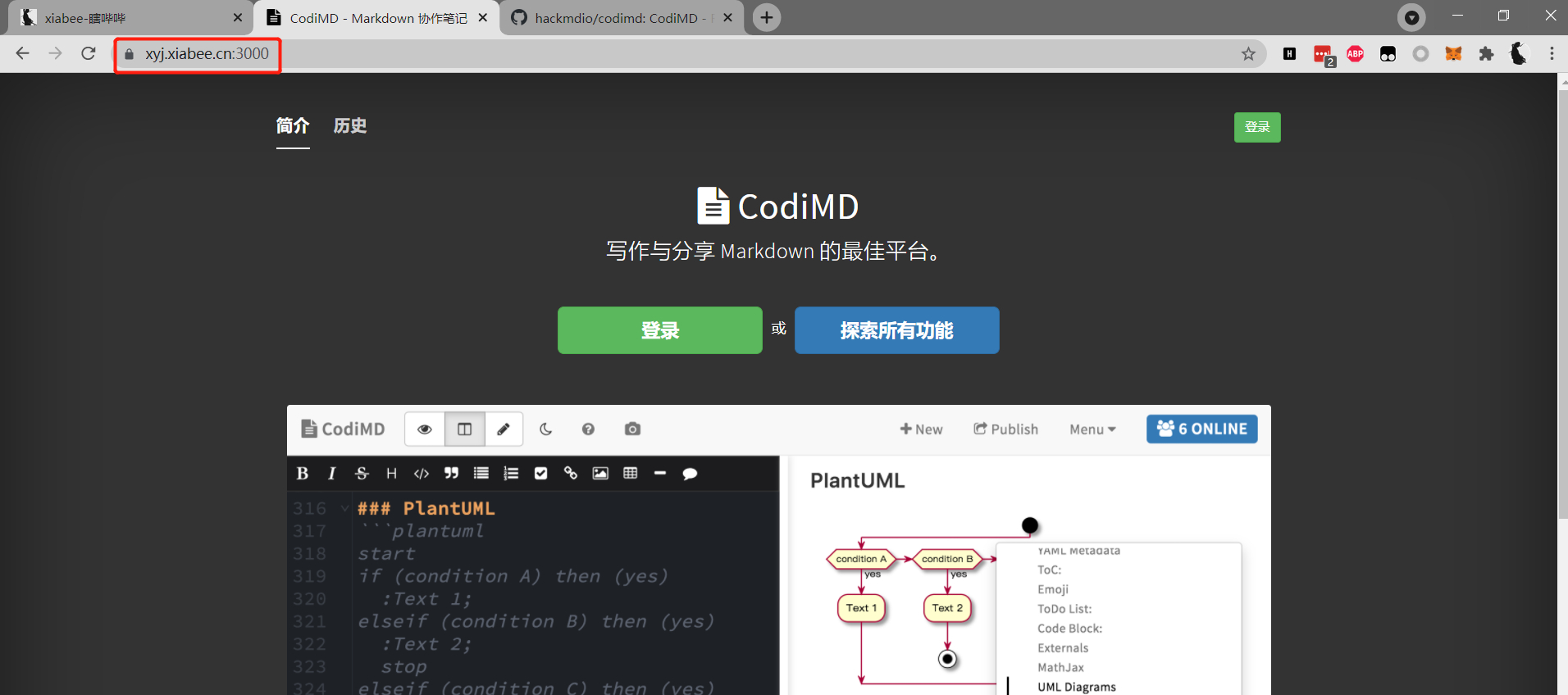Open the tab search dropdown
1568x695 pixels.
click(1411, 17)
